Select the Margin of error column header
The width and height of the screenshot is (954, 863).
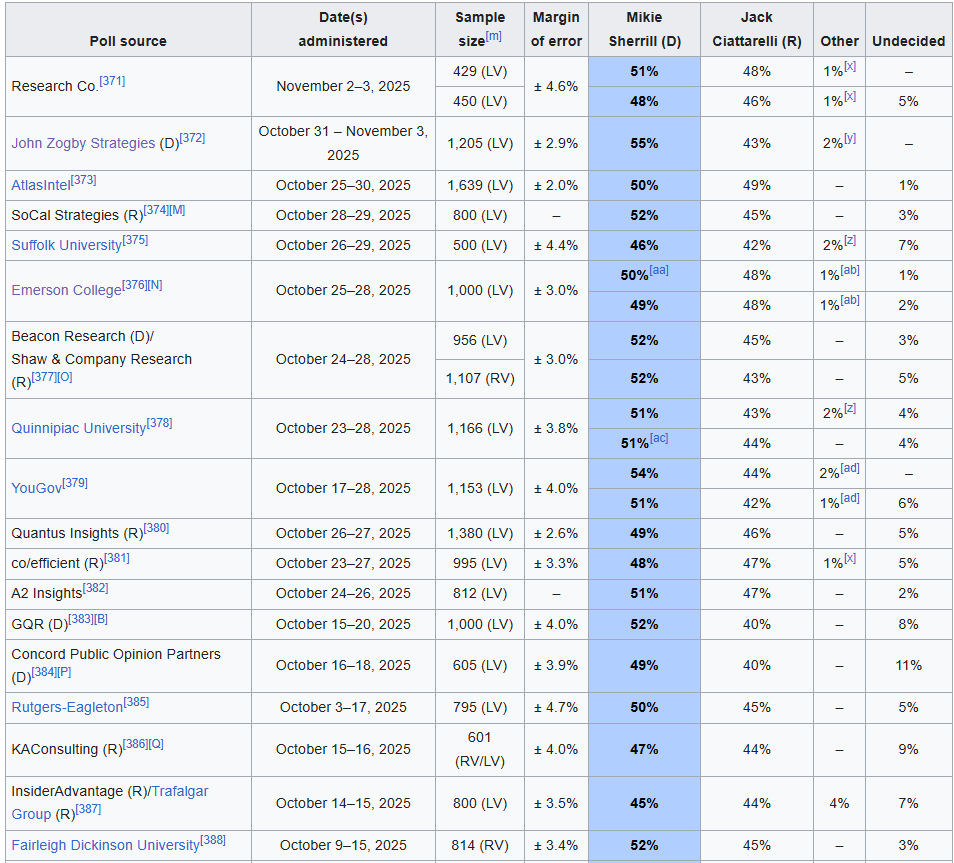(556, 29)
